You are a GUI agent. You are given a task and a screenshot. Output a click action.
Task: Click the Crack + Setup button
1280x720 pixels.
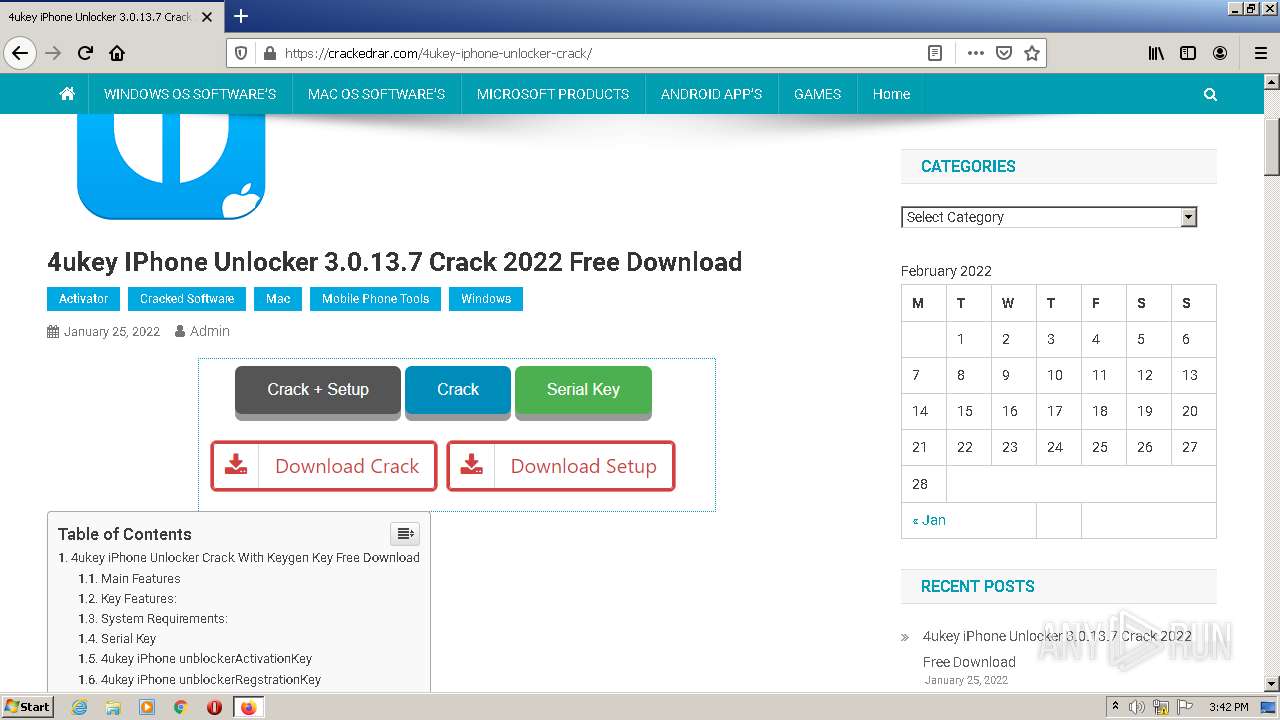coord(318,390)
